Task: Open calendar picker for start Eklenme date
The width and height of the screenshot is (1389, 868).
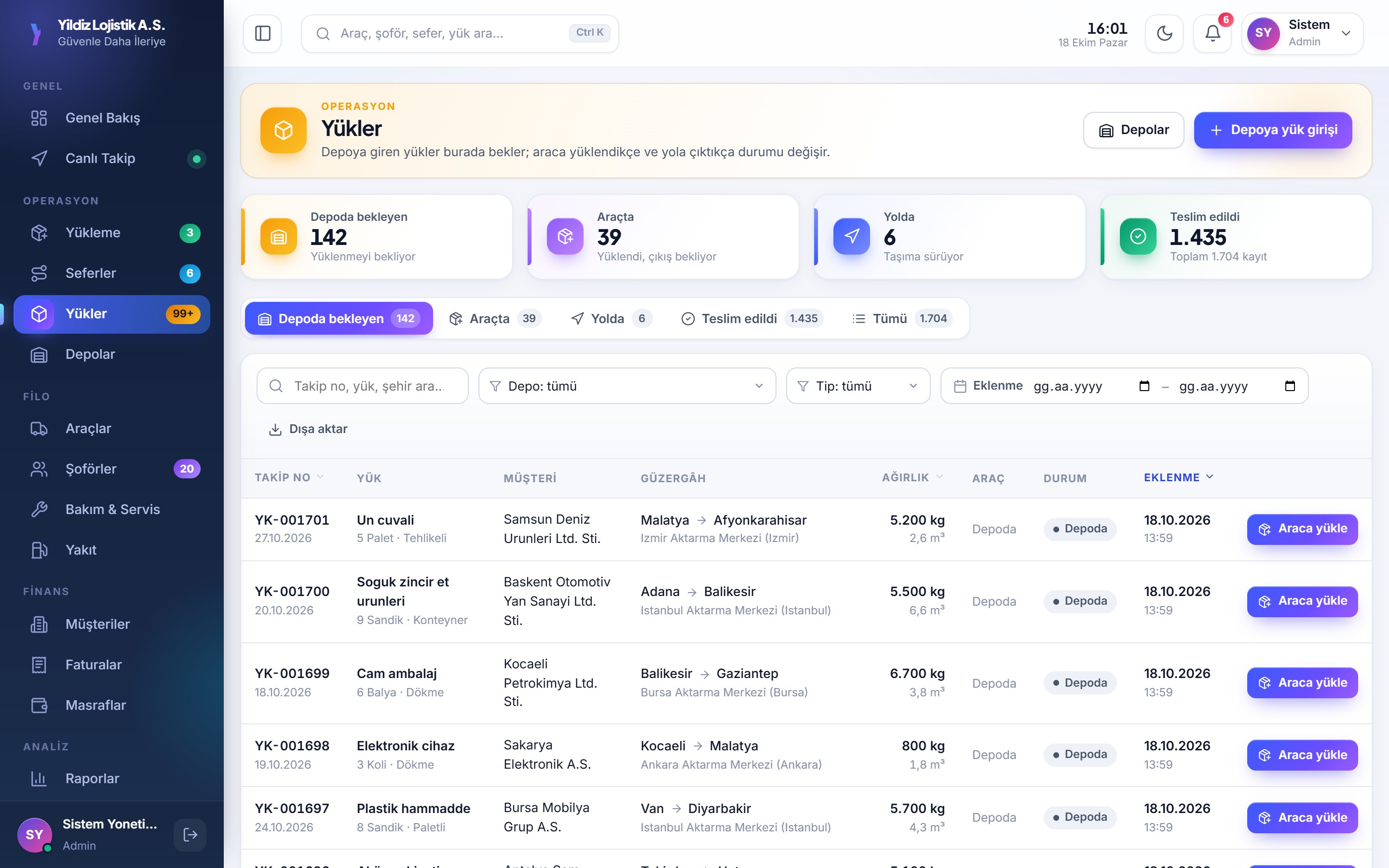Action: click(1144, 386)
